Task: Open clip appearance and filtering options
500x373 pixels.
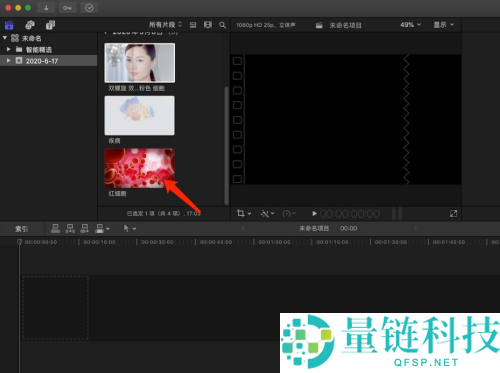Action: point(208,25)
